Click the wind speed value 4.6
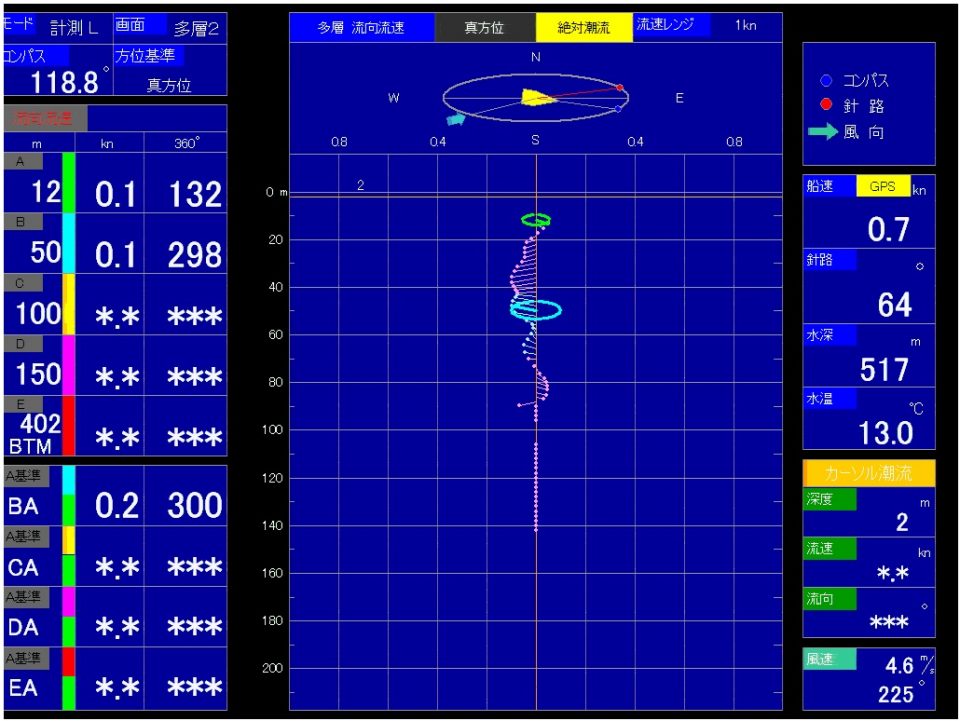Image resolution: width=960 pixels, height=721 pixels. click(899, 665)
